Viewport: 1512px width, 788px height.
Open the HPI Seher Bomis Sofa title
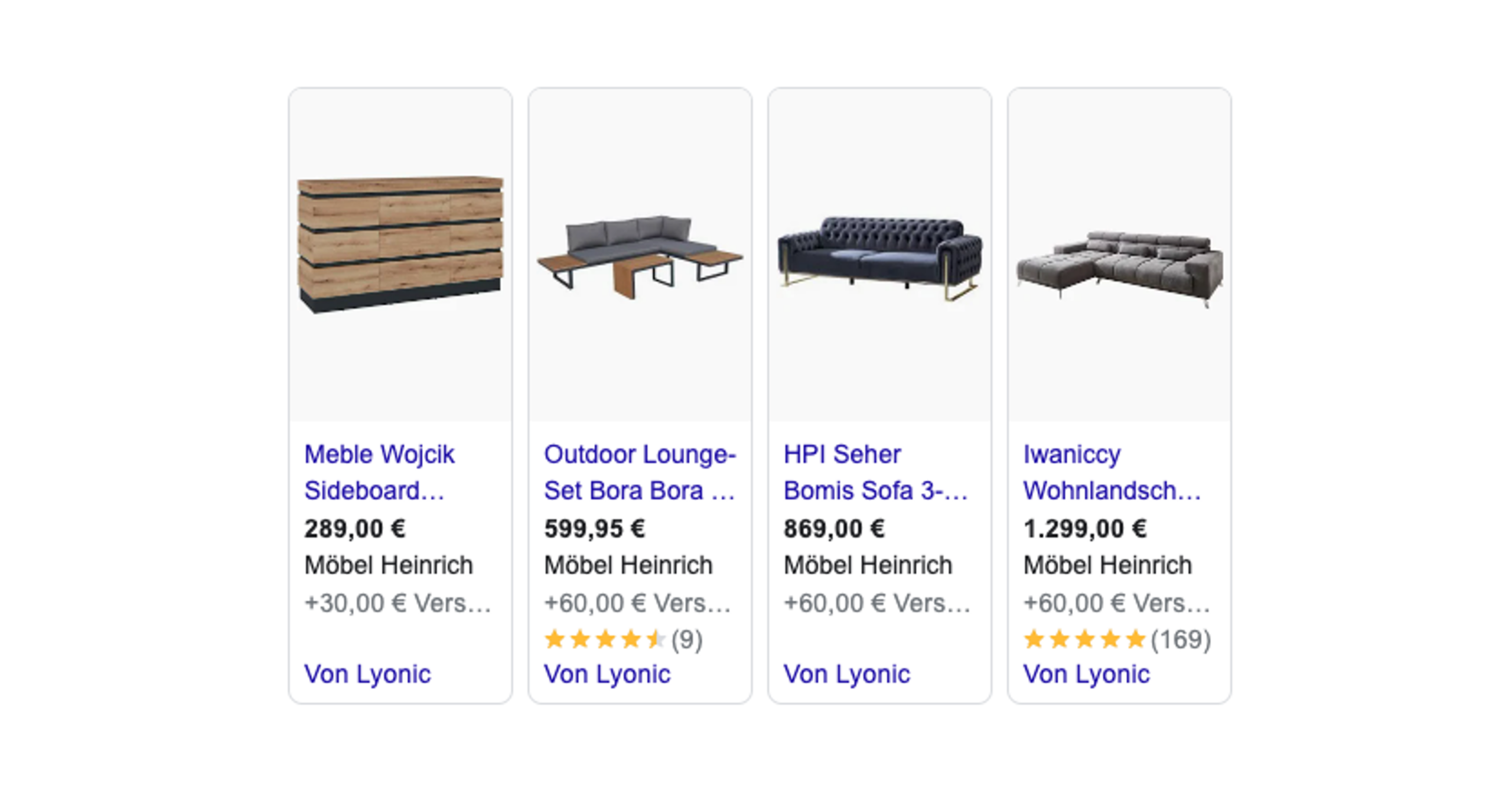point(875,472)
